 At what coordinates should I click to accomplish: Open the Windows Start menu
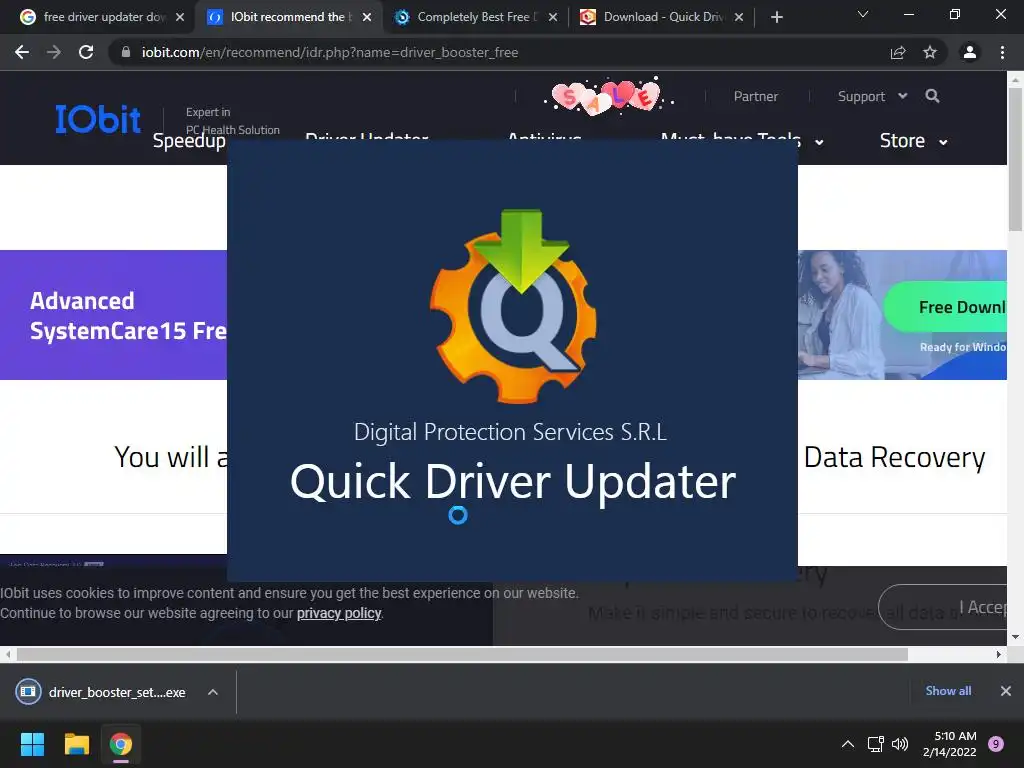[x=32, y=744]
